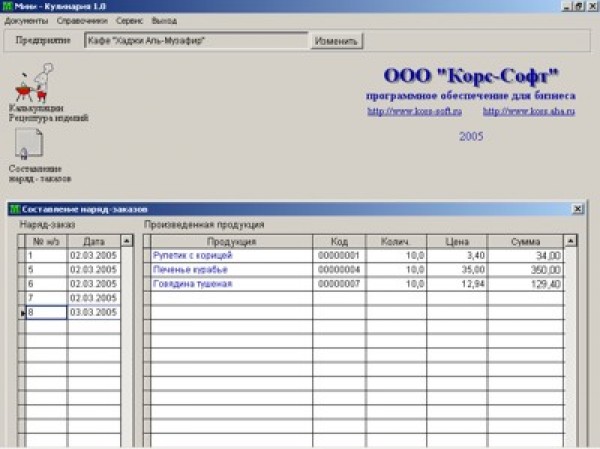
Task: Click the Код column header
Action: 339,242
